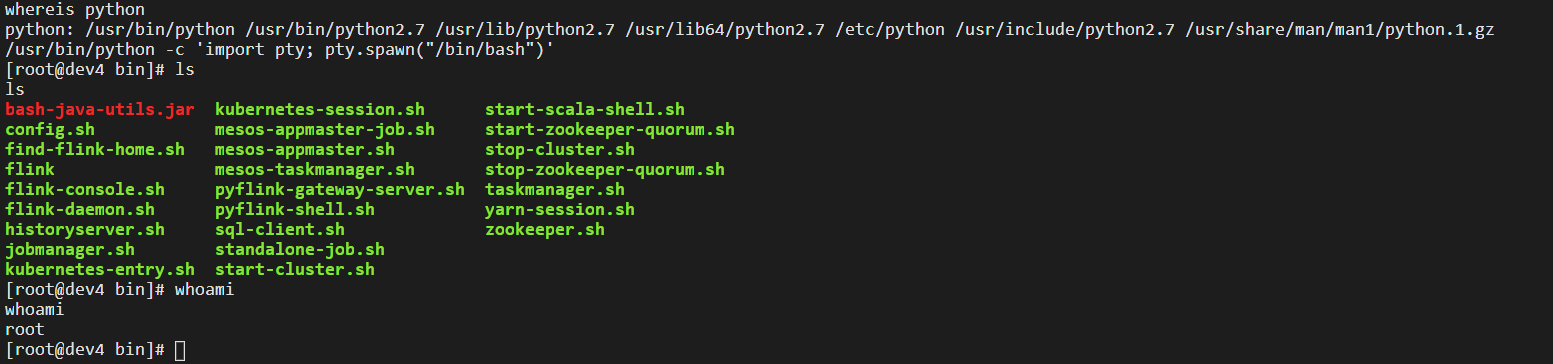Click the bash-java-utils.jar filename in red
This screenshot has height=364, width=1553.
pos(100,110)
